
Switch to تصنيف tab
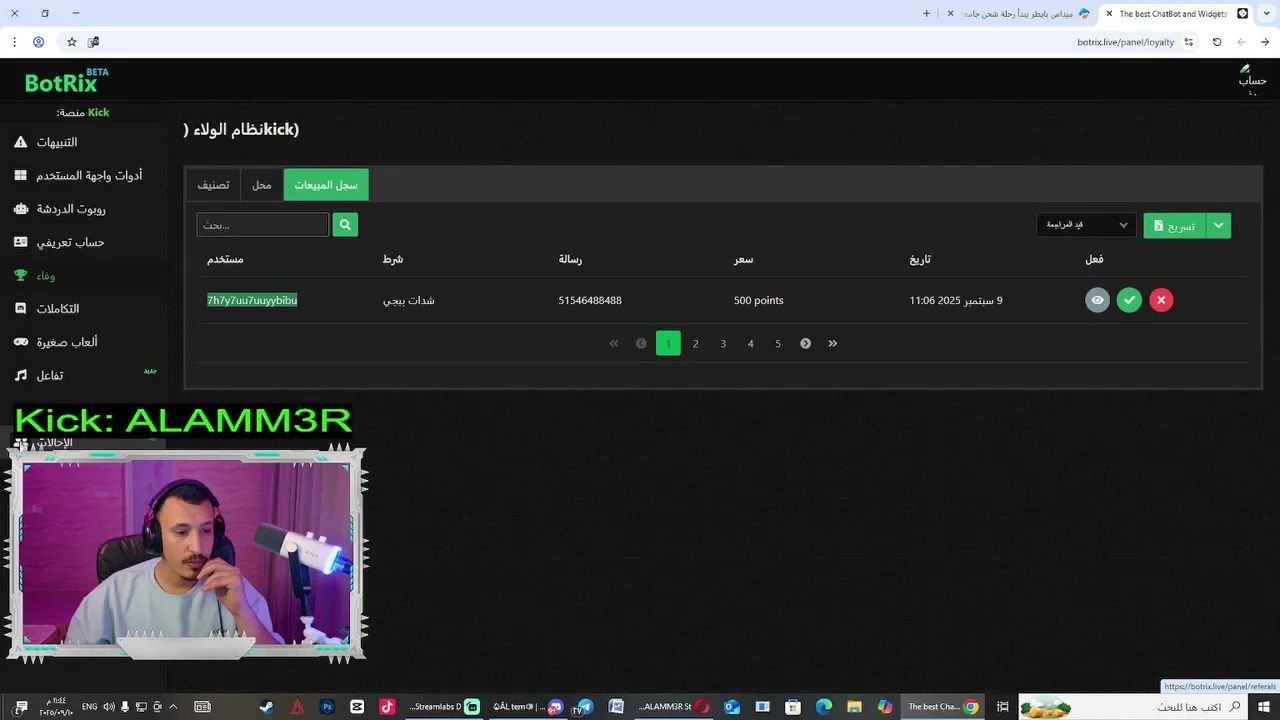(x=213, y=185)
